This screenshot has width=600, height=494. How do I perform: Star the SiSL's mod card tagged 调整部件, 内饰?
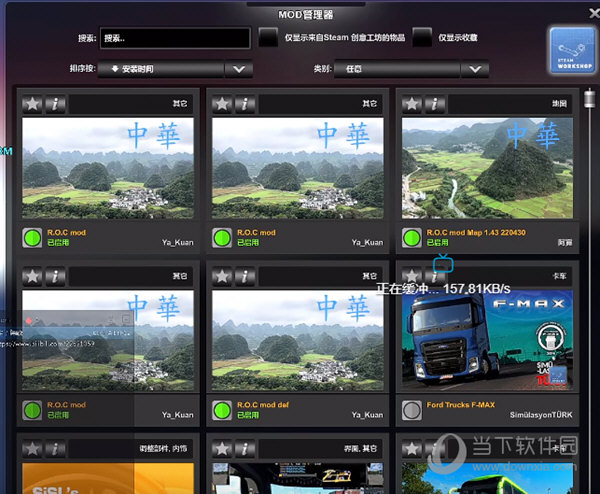tap(32, 449)
